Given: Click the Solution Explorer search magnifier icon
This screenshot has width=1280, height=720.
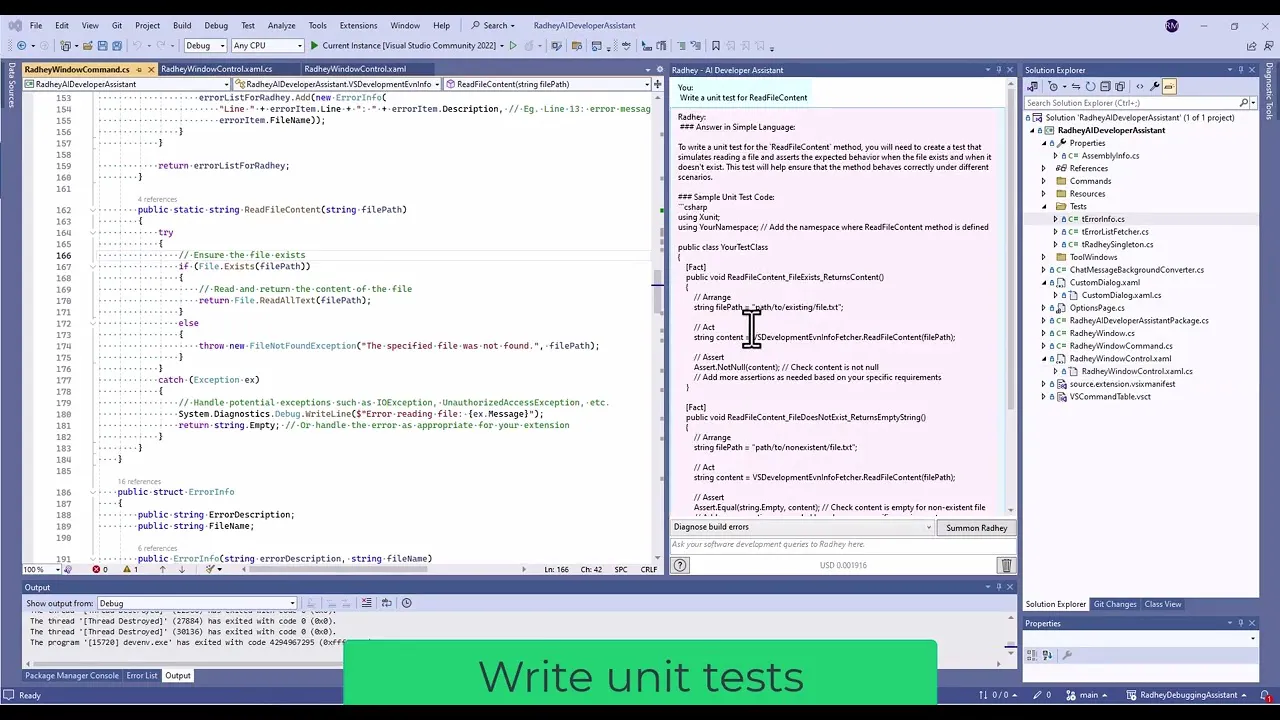Looking at the screenshot, I should (x=1244, y=103).
